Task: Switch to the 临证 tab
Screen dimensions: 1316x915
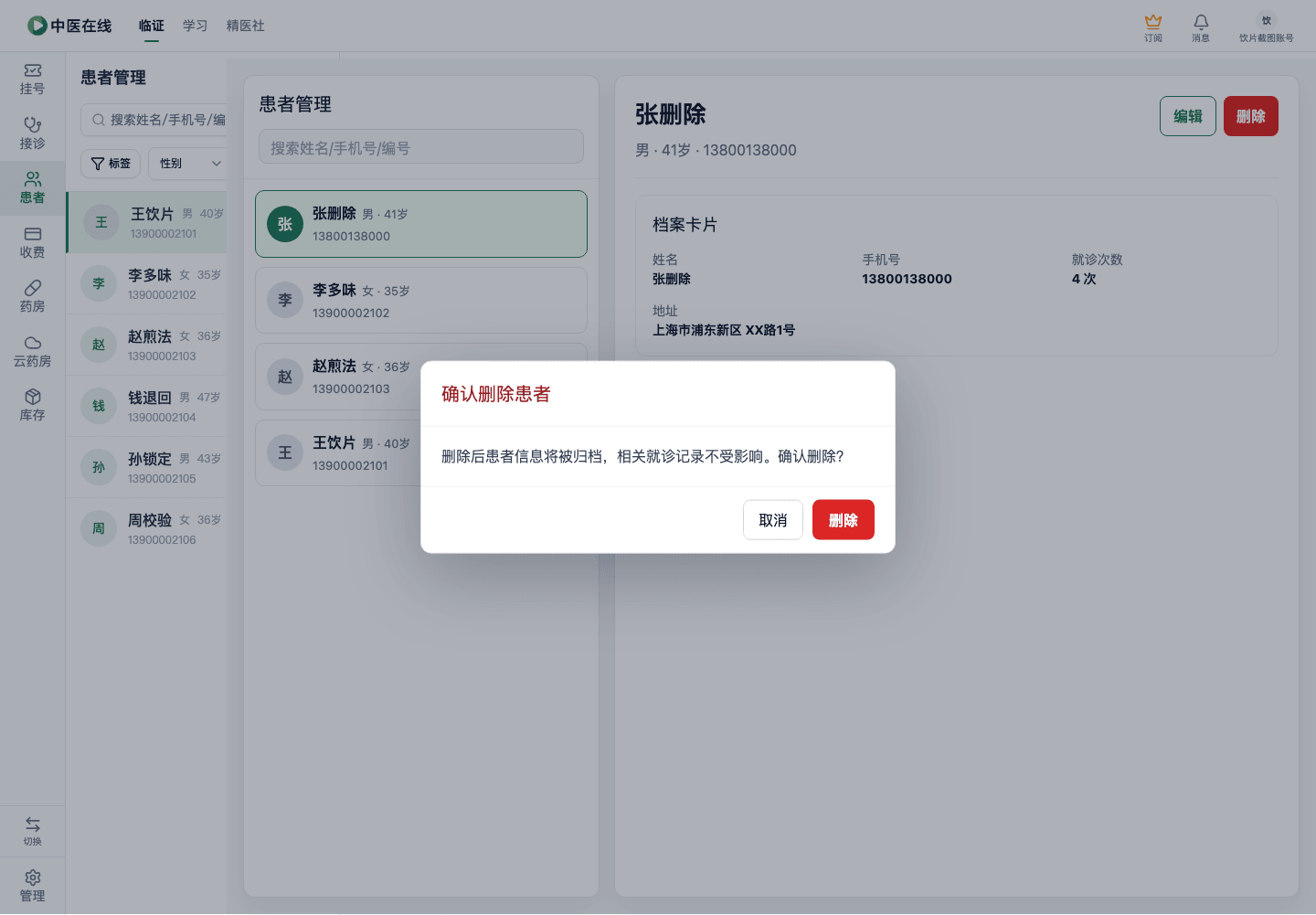Action: pos(152,26)
